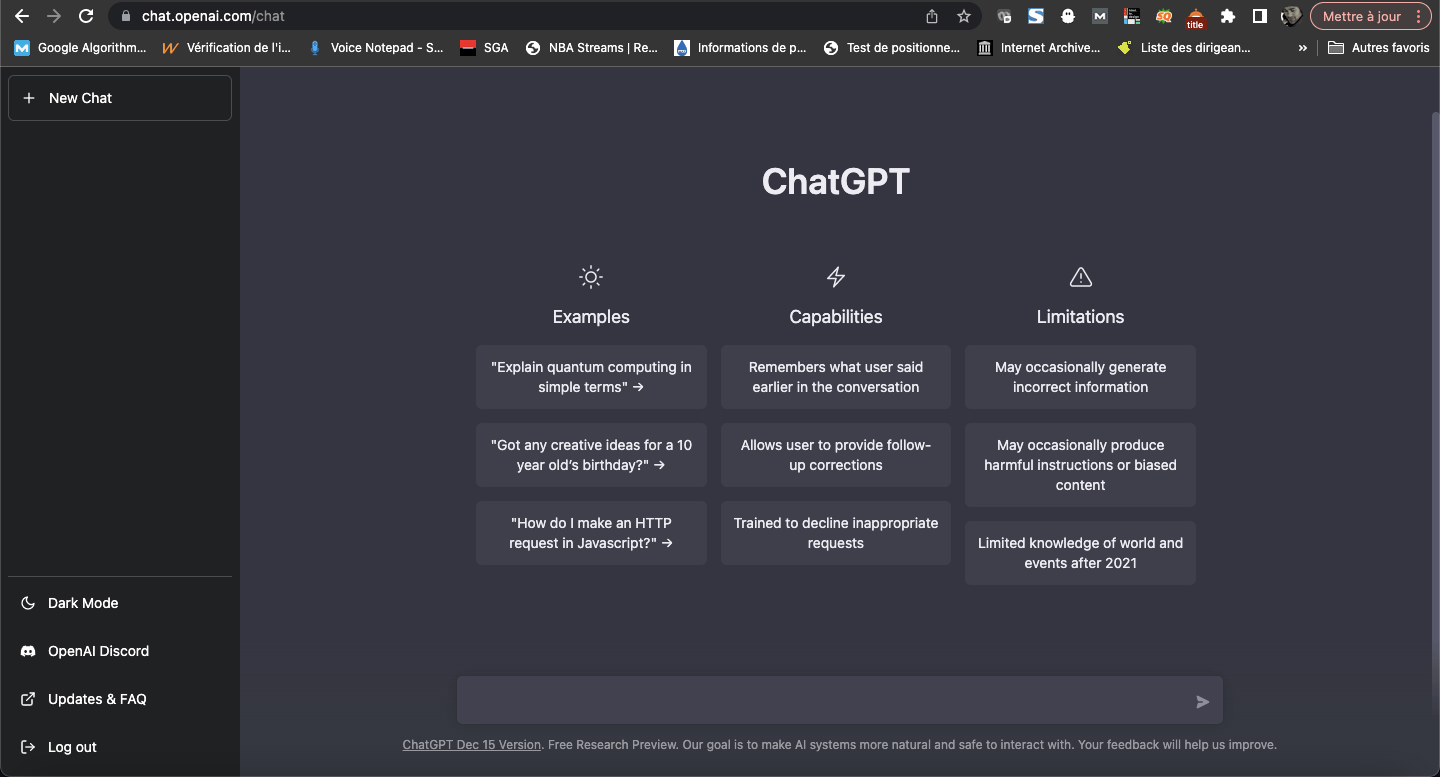The image size is (1440, 777).
Task: Toggle Dark Mode in the sidebar
Action: tap(120, 603)
